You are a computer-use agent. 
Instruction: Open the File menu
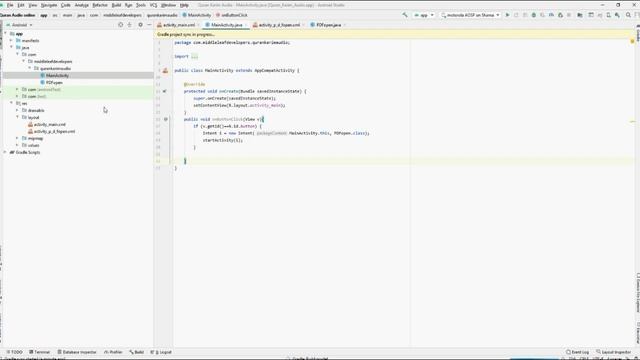point(10,5)
